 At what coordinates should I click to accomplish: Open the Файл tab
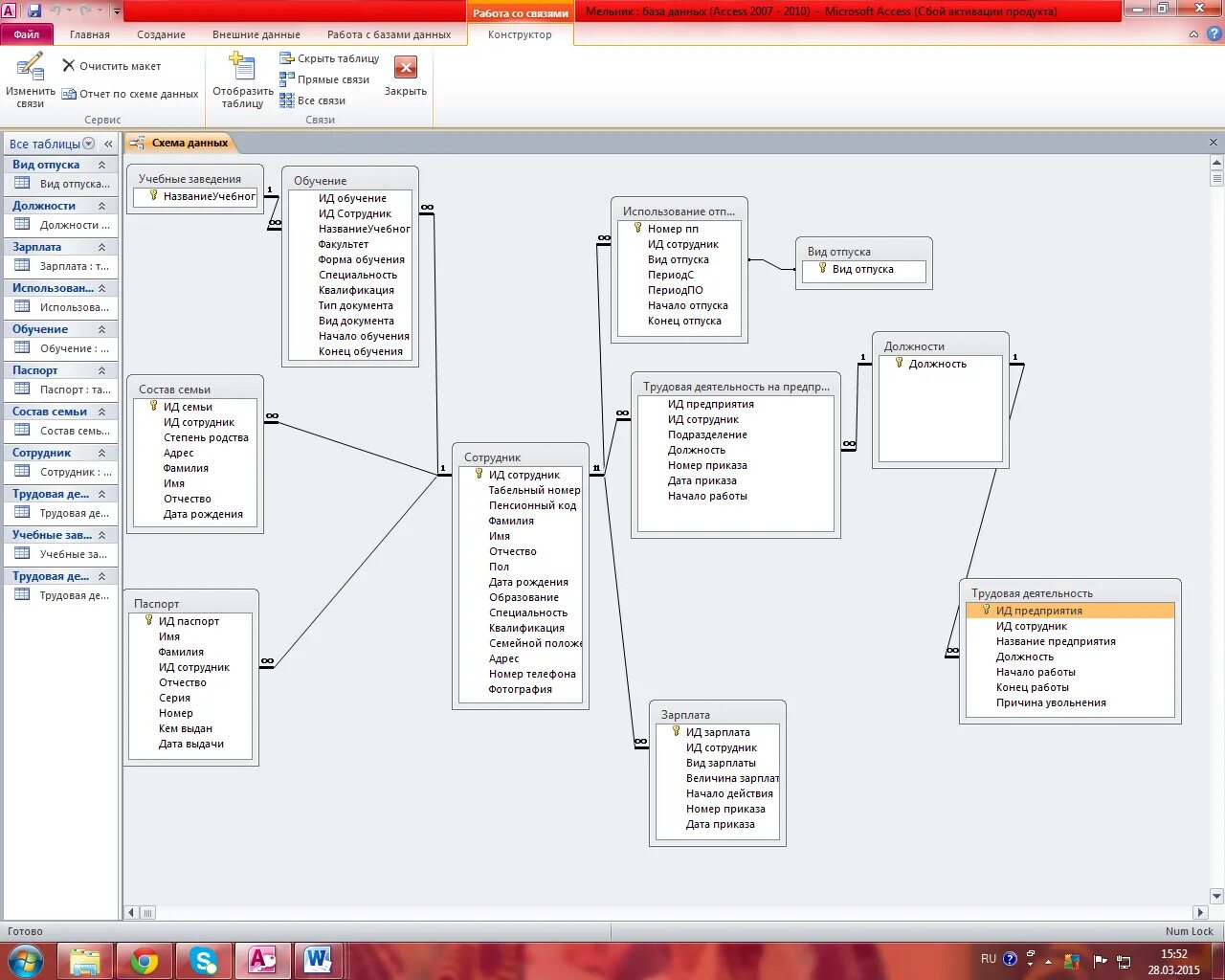[x=27, y=34]
